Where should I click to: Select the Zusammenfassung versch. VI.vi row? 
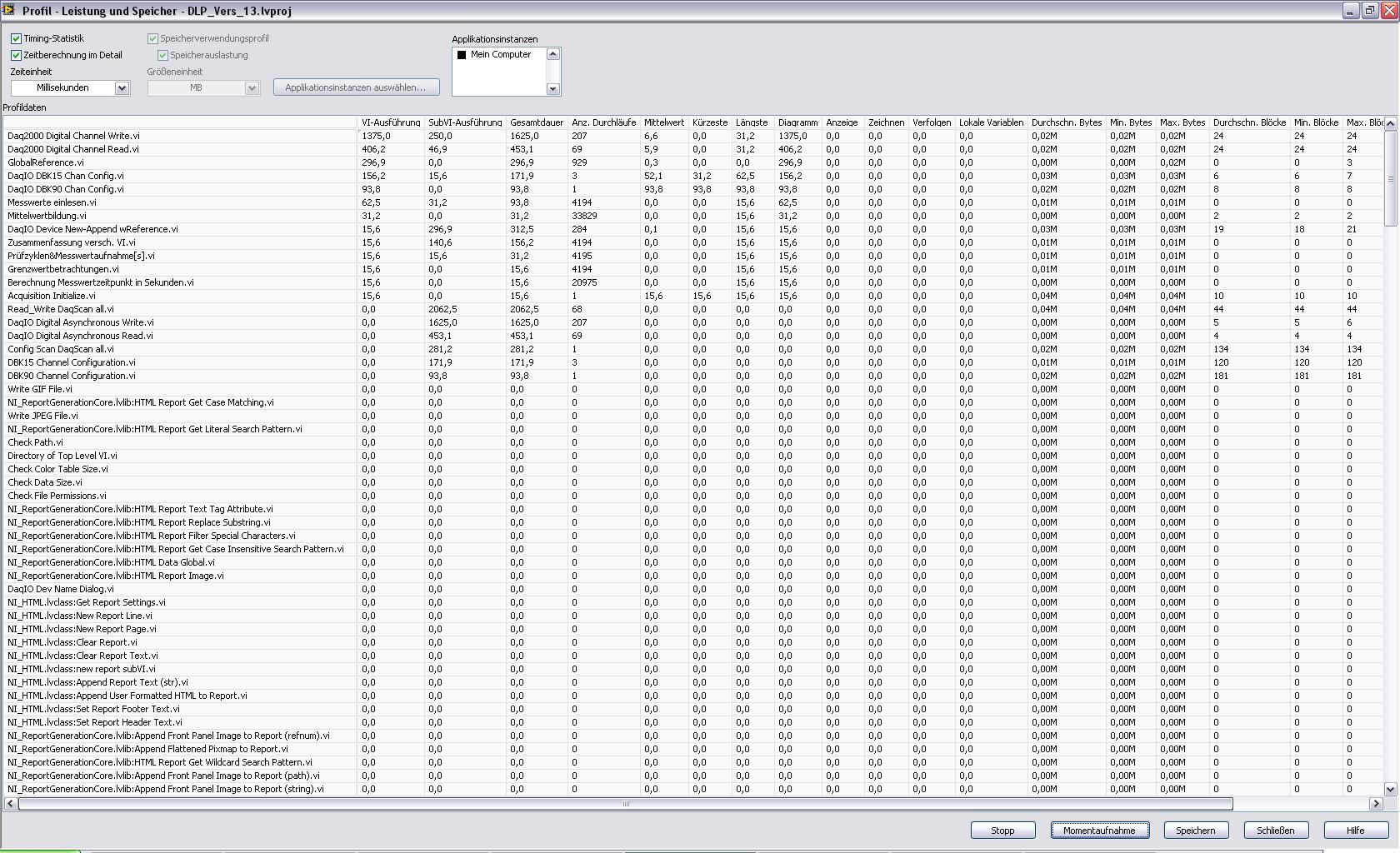tap(693, 242)
